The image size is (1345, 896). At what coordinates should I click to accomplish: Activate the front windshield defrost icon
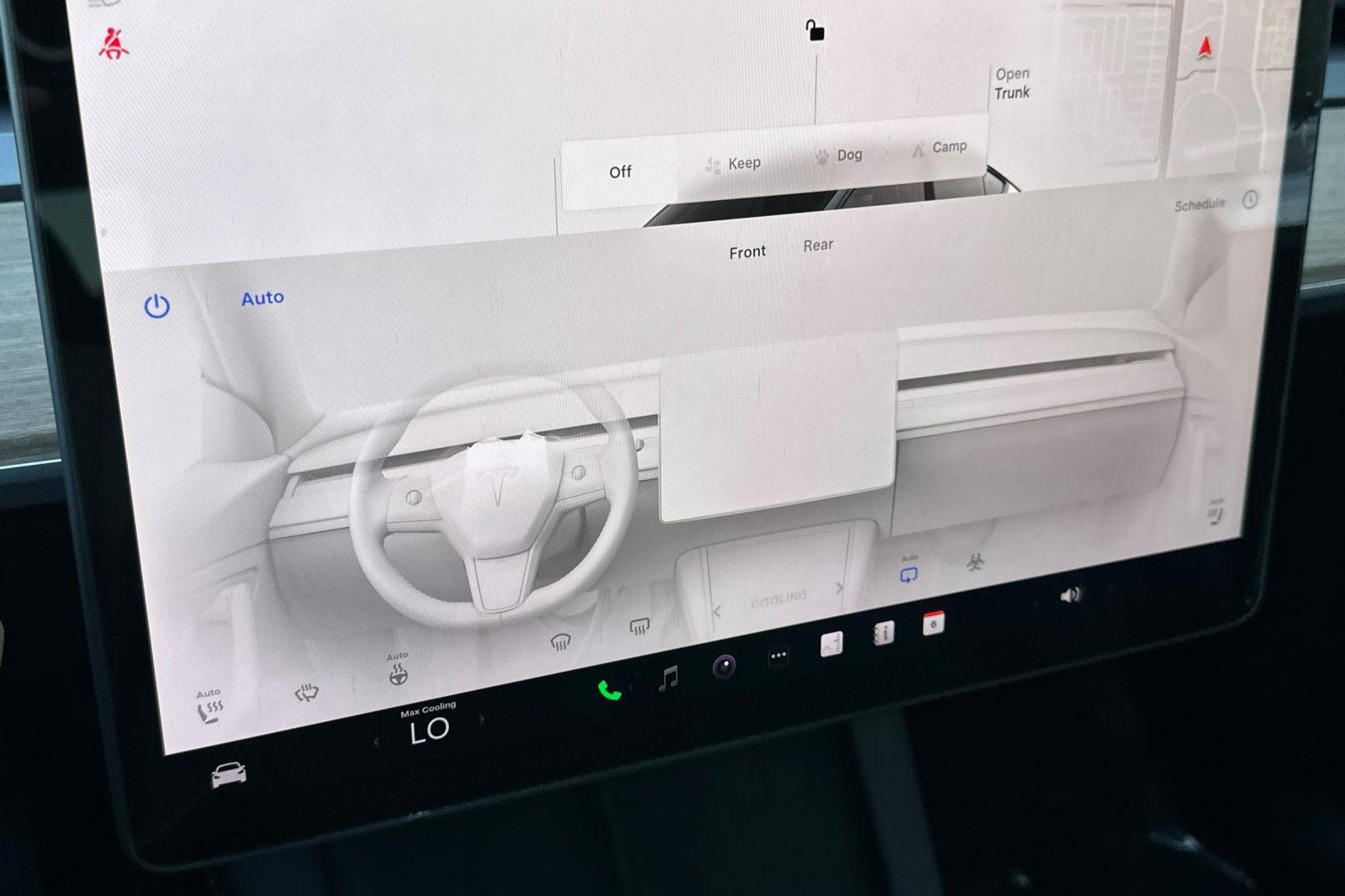(559, 641)
